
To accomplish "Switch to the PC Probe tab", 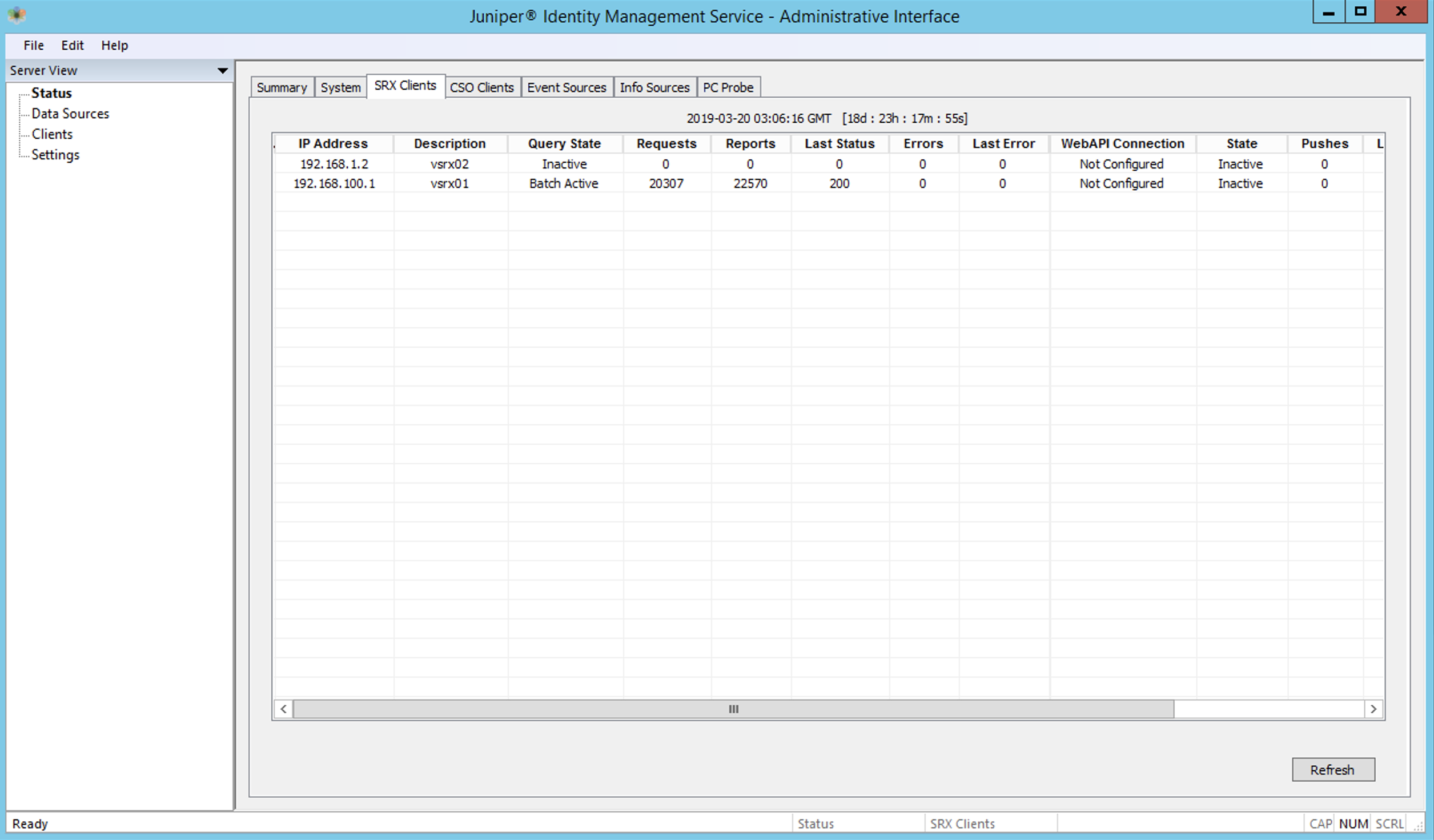I will [728, 87].
